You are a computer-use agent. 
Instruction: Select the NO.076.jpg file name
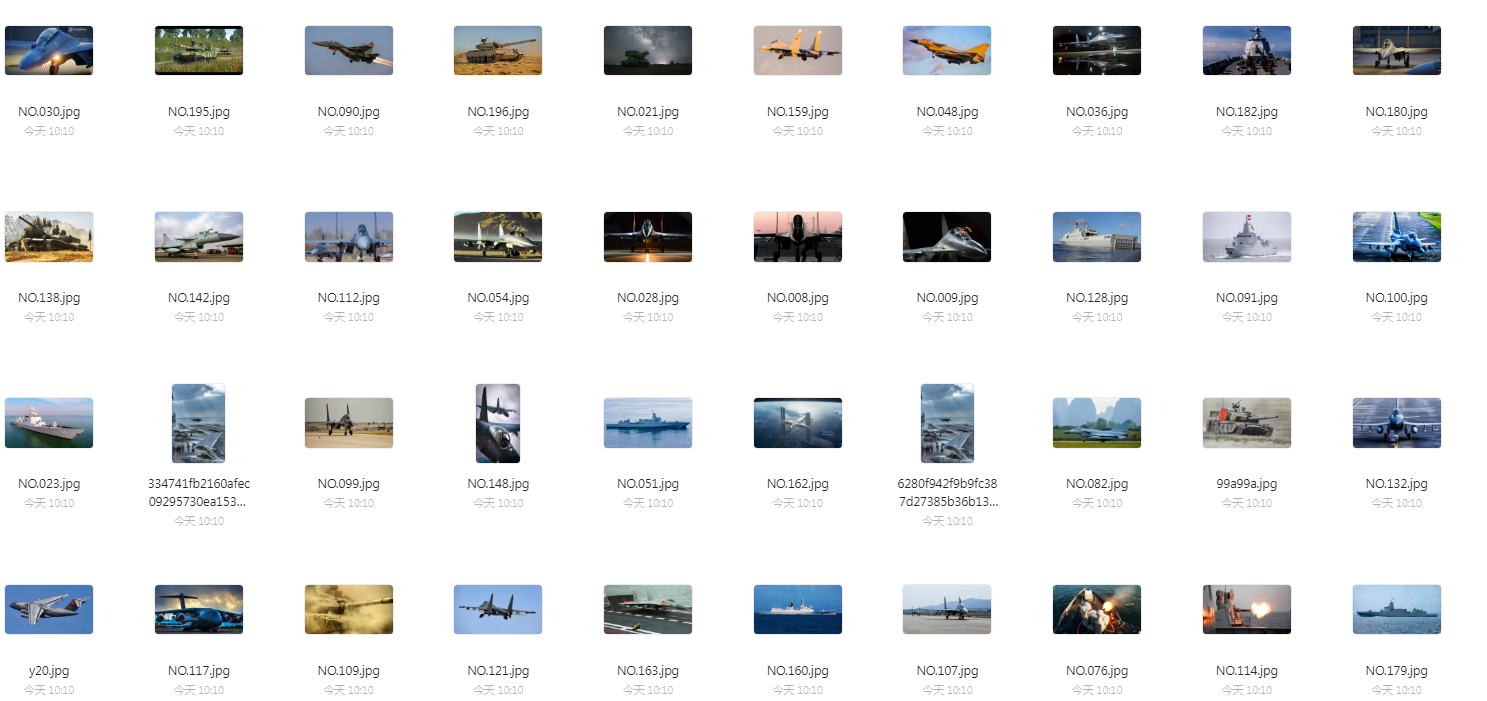pos(1097,671)
